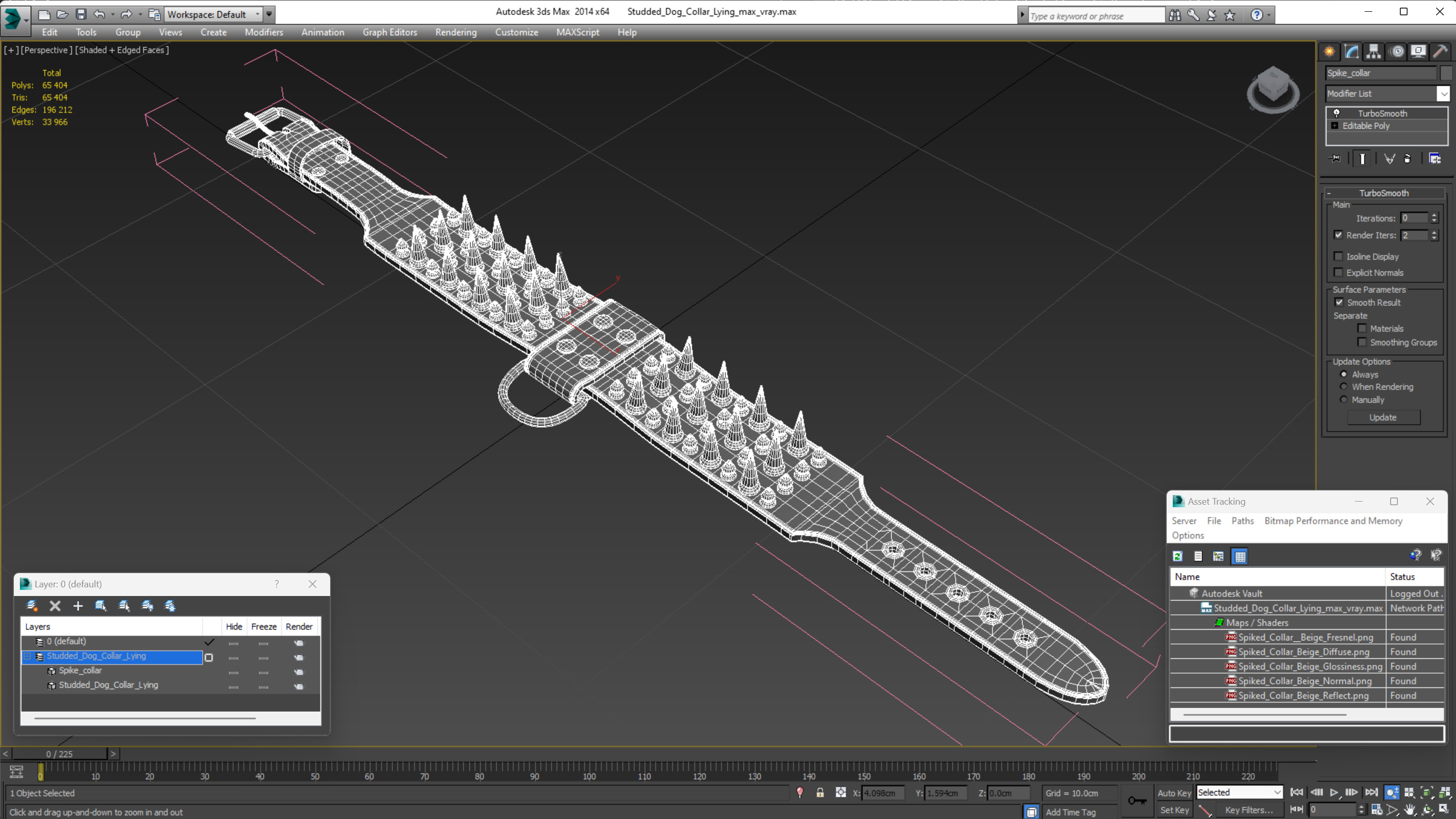
Task: Select the When Rendering radio button
Action: [x=1344, y=387]
